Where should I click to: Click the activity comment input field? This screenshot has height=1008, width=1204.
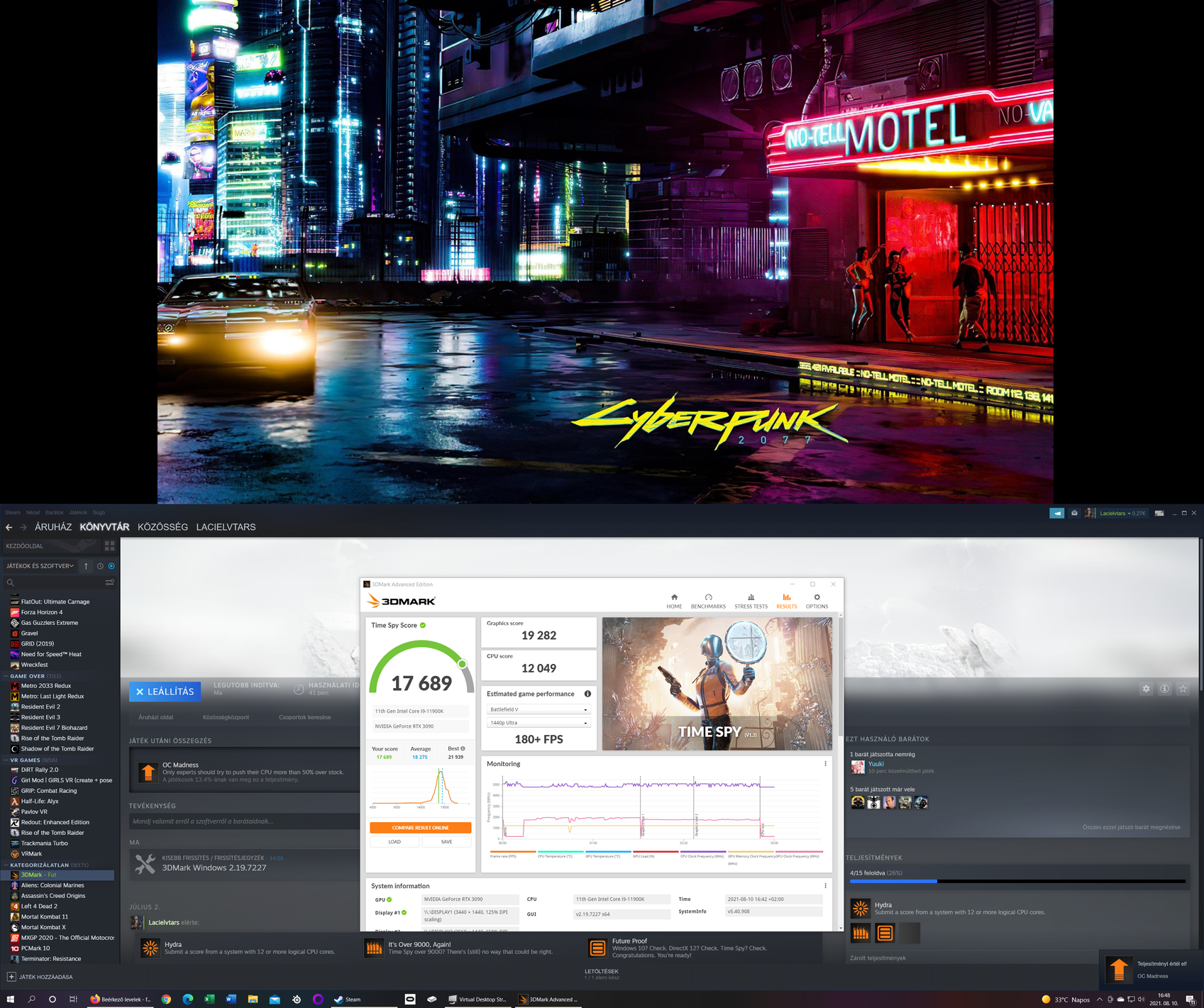244,821
